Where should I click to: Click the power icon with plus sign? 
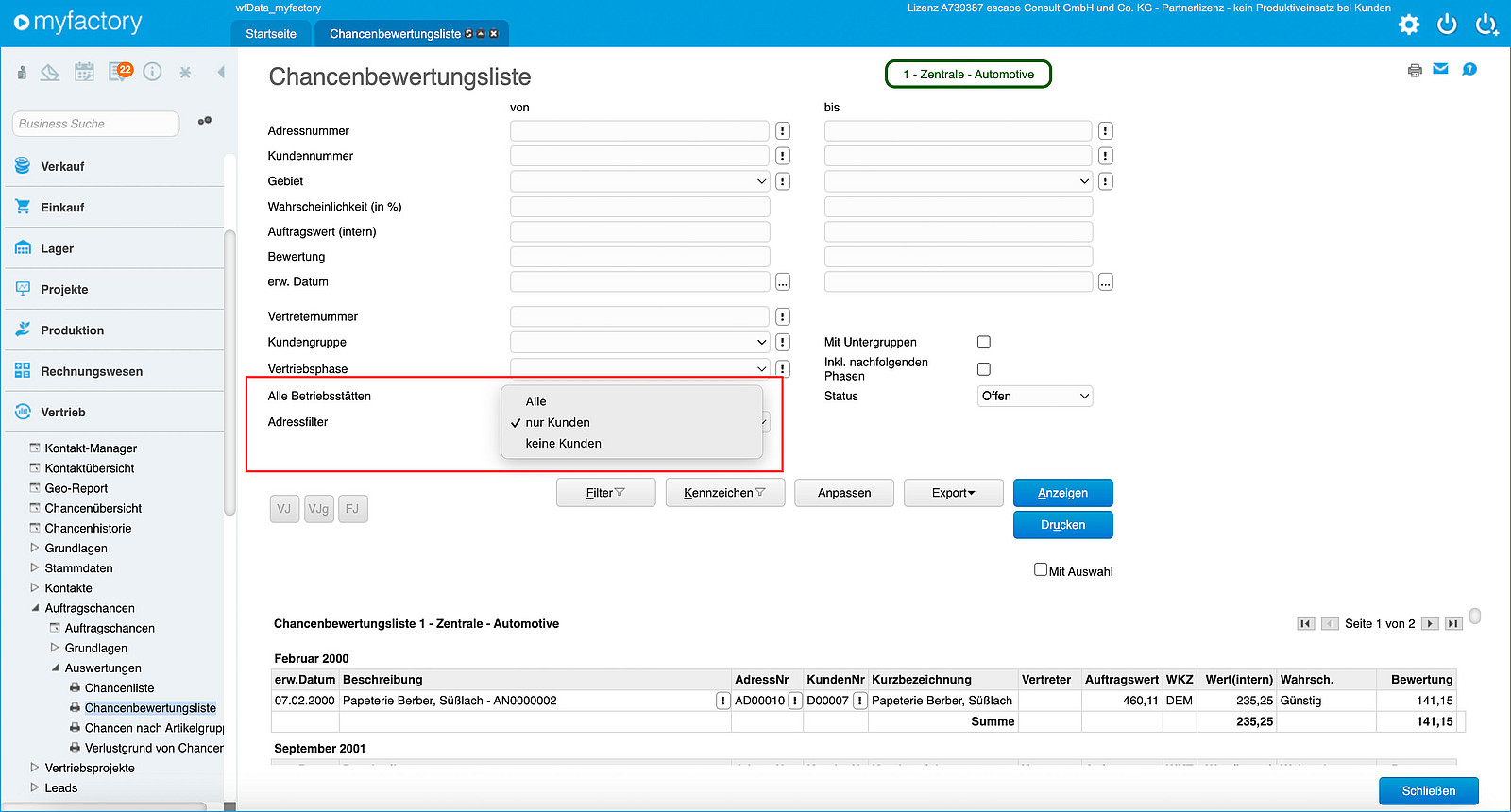pos(1486,25)
